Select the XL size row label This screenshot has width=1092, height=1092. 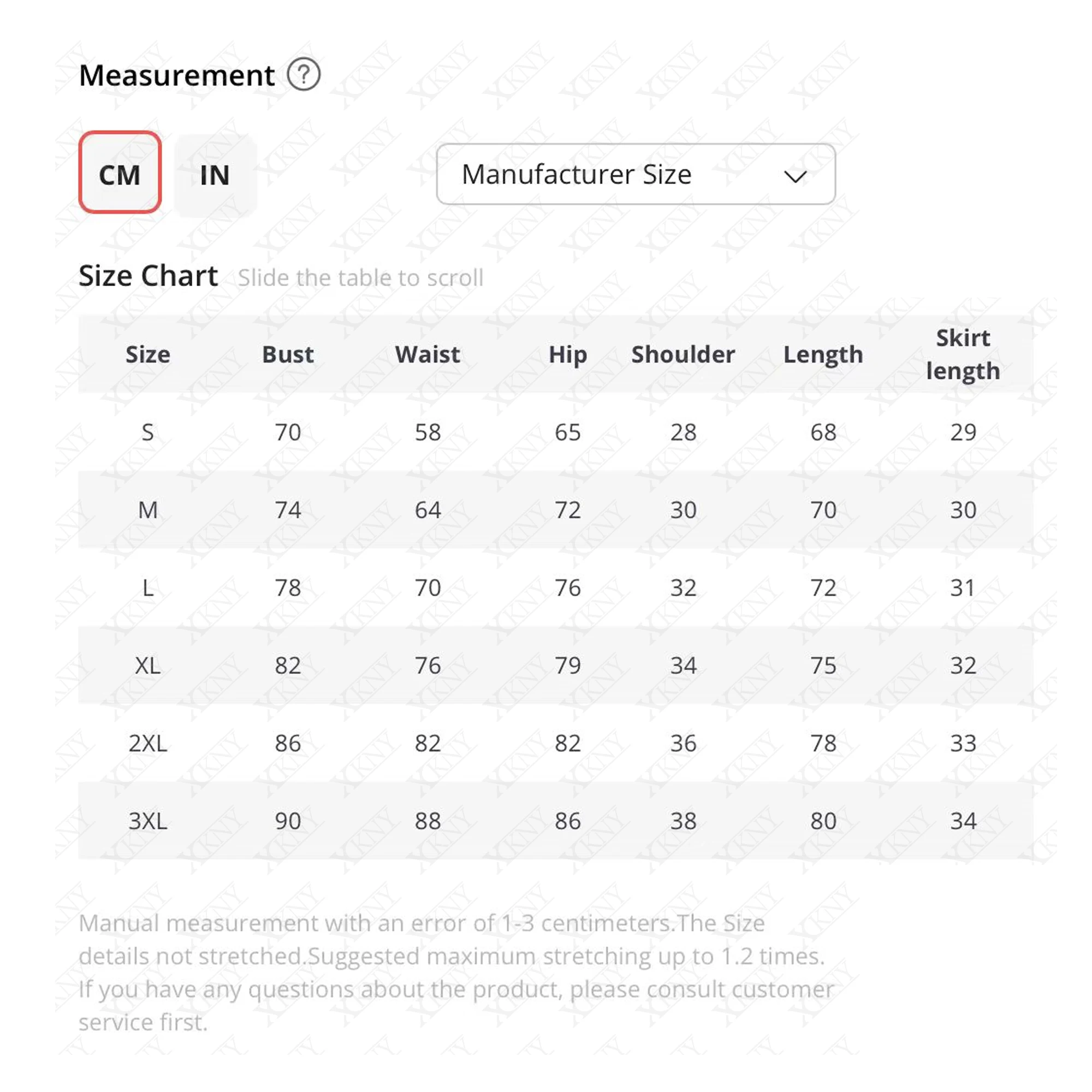(x=148, y=665)
